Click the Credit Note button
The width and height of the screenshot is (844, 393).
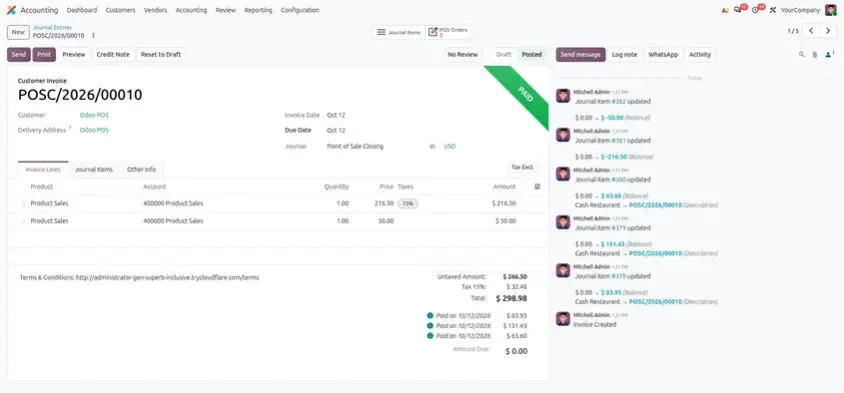coord(113,54)
